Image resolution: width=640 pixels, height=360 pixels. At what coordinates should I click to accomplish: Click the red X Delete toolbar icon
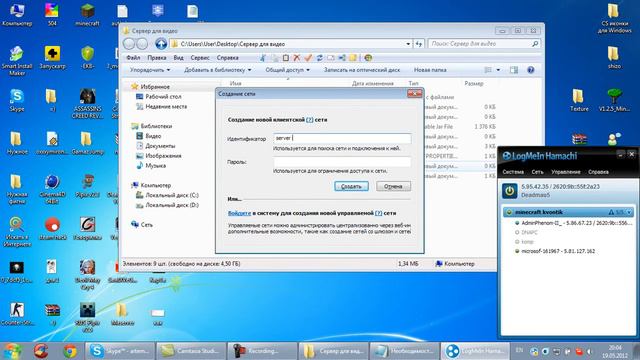297,58
